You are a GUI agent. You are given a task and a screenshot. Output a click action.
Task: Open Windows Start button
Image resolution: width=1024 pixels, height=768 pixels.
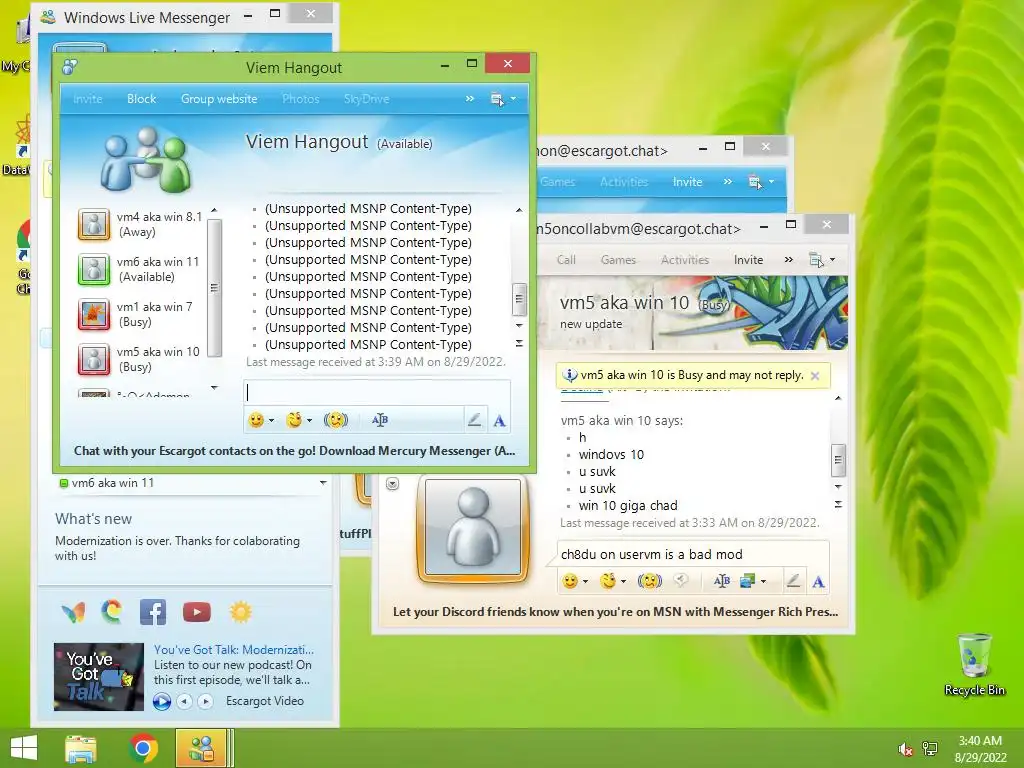[24, 748]
